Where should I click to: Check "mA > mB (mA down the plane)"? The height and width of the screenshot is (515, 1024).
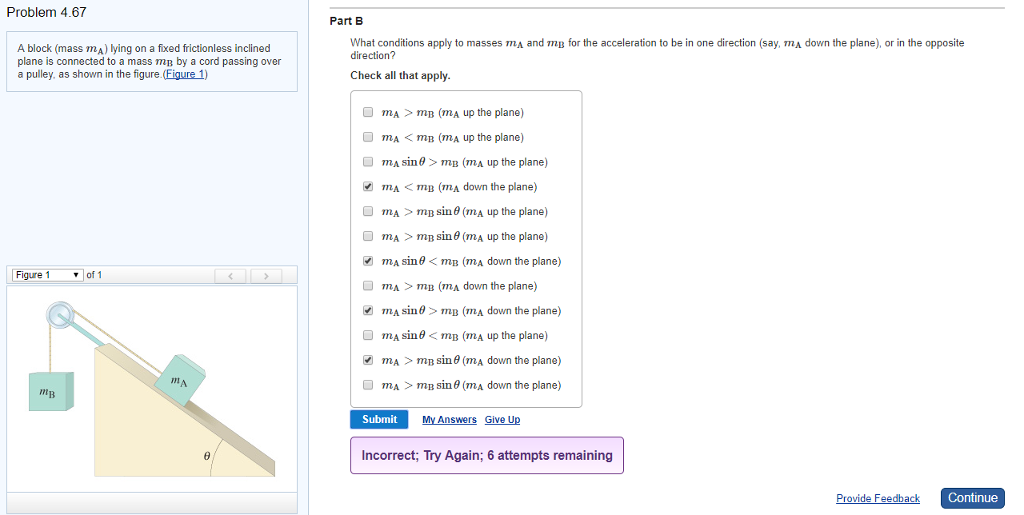(x=368, y=286)
